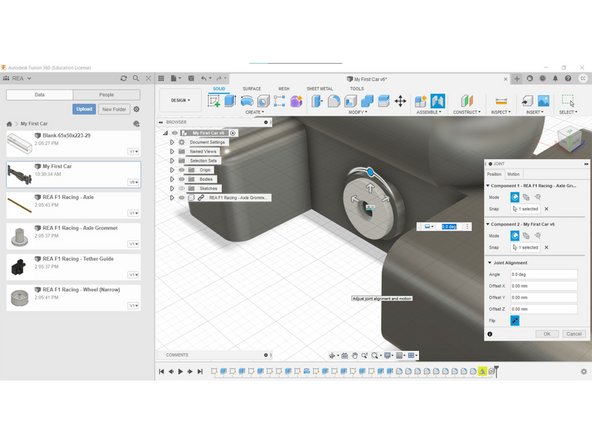Select the Revolve tool in Create
Screen dimensions: 592x444
tap(247, 101)
